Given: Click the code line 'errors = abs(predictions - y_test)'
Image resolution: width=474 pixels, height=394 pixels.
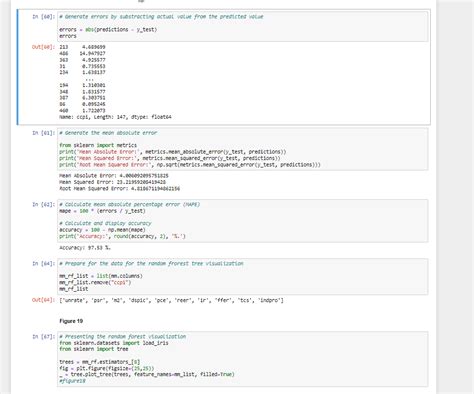Looking at the screenshot, I should pos(108,29).
